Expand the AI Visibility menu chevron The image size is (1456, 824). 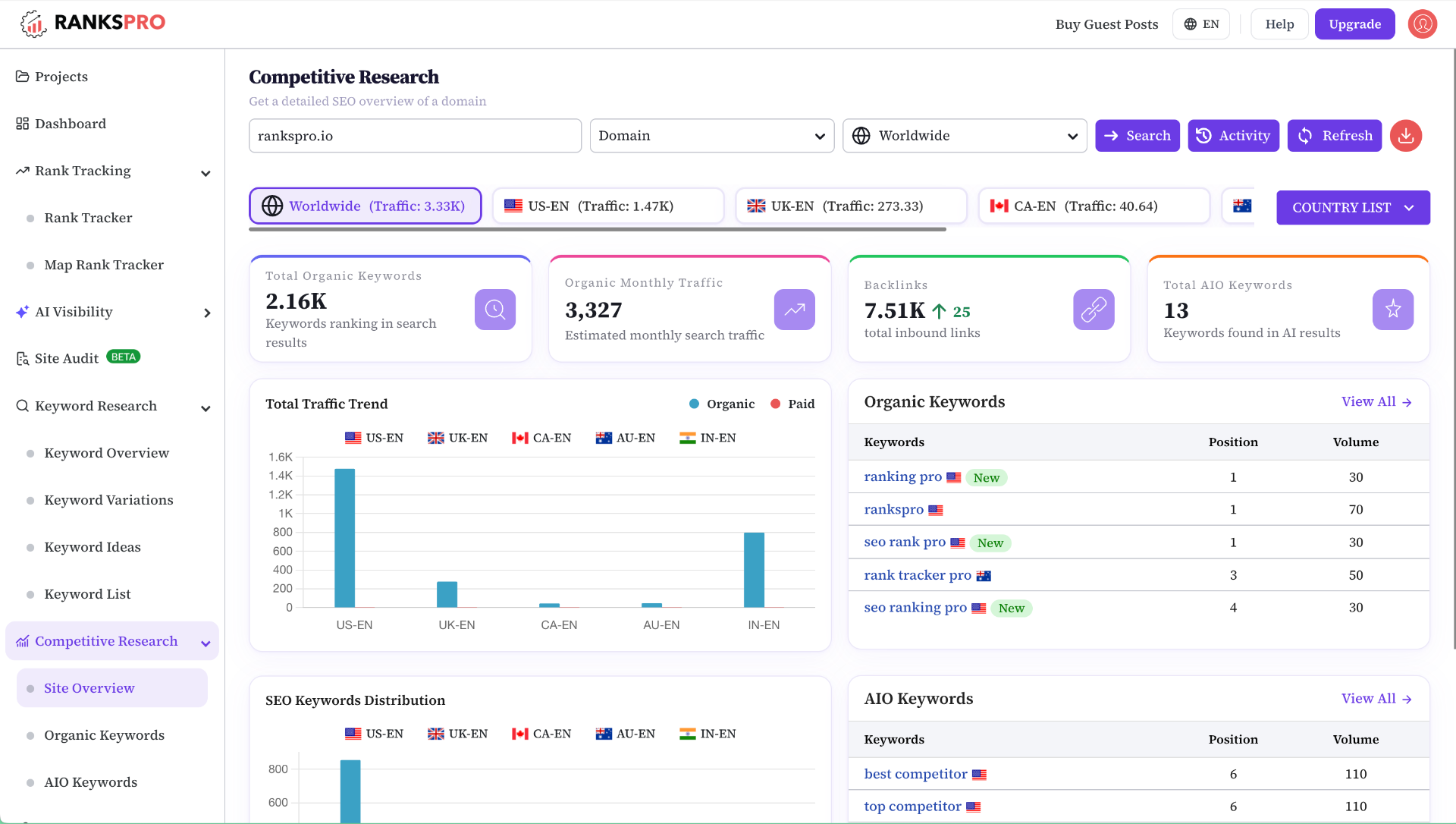coord(207,313)
